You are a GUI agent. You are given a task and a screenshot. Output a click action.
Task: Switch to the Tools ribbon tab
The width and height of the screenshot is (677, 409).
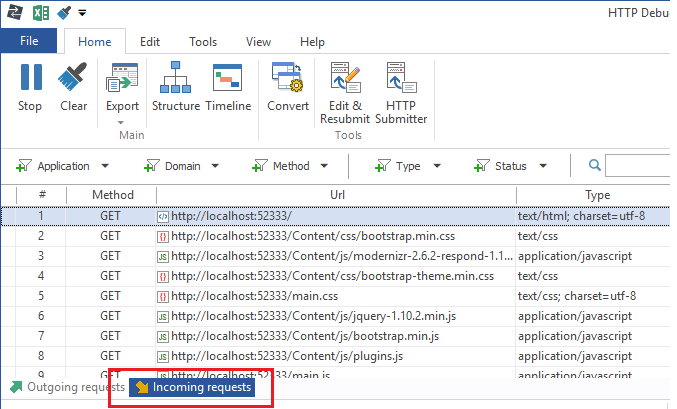coord(203,42)
